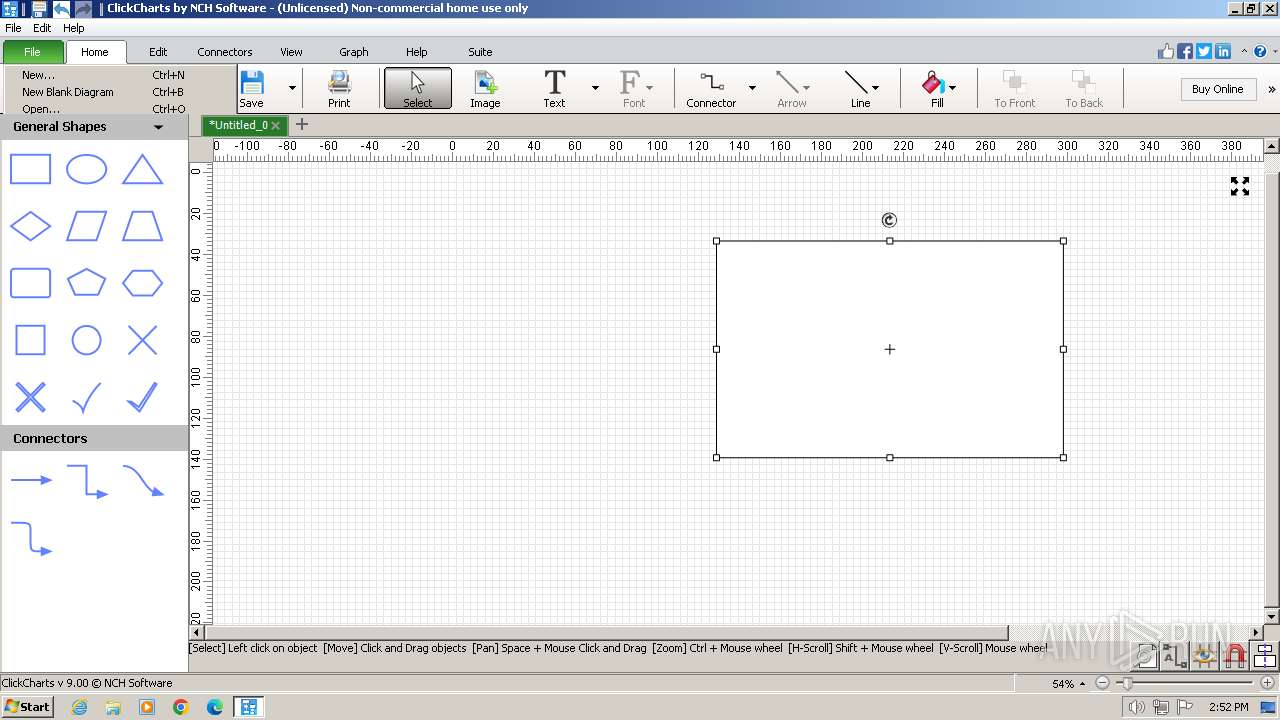Viewport: 1280px width, 720px height.
Task: Open the Windows Start button
Action: pyautogui.click(x=27, y=707)
